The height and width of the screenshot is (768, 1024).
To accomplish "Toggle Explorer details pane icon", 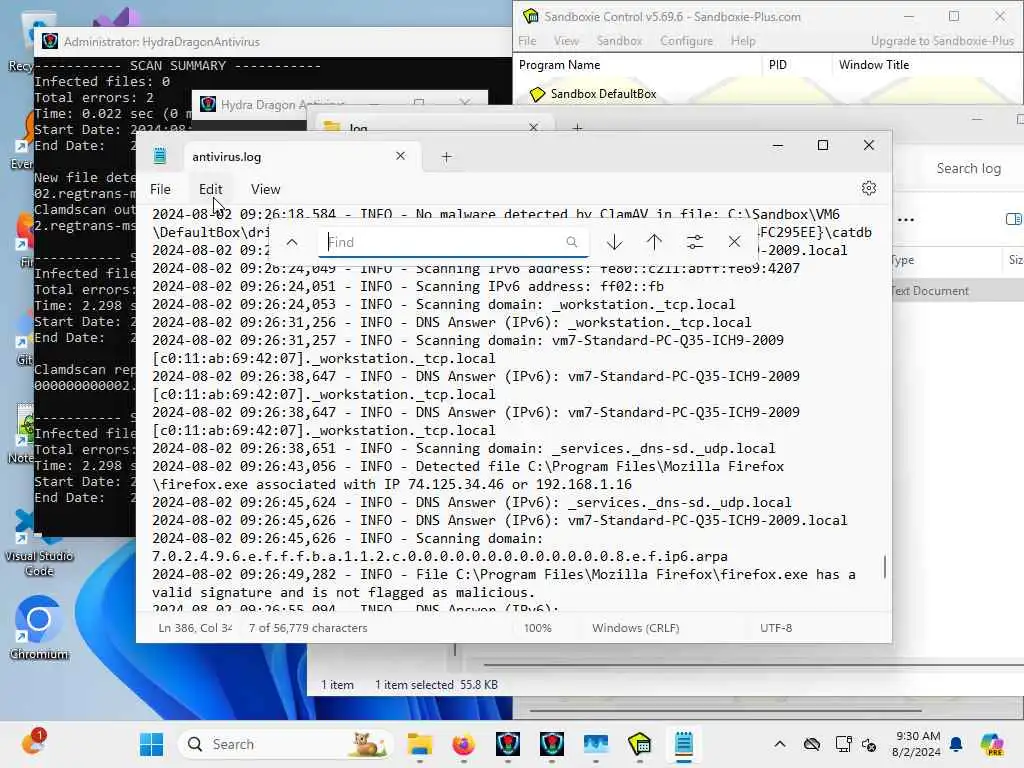I will 1014,219.
